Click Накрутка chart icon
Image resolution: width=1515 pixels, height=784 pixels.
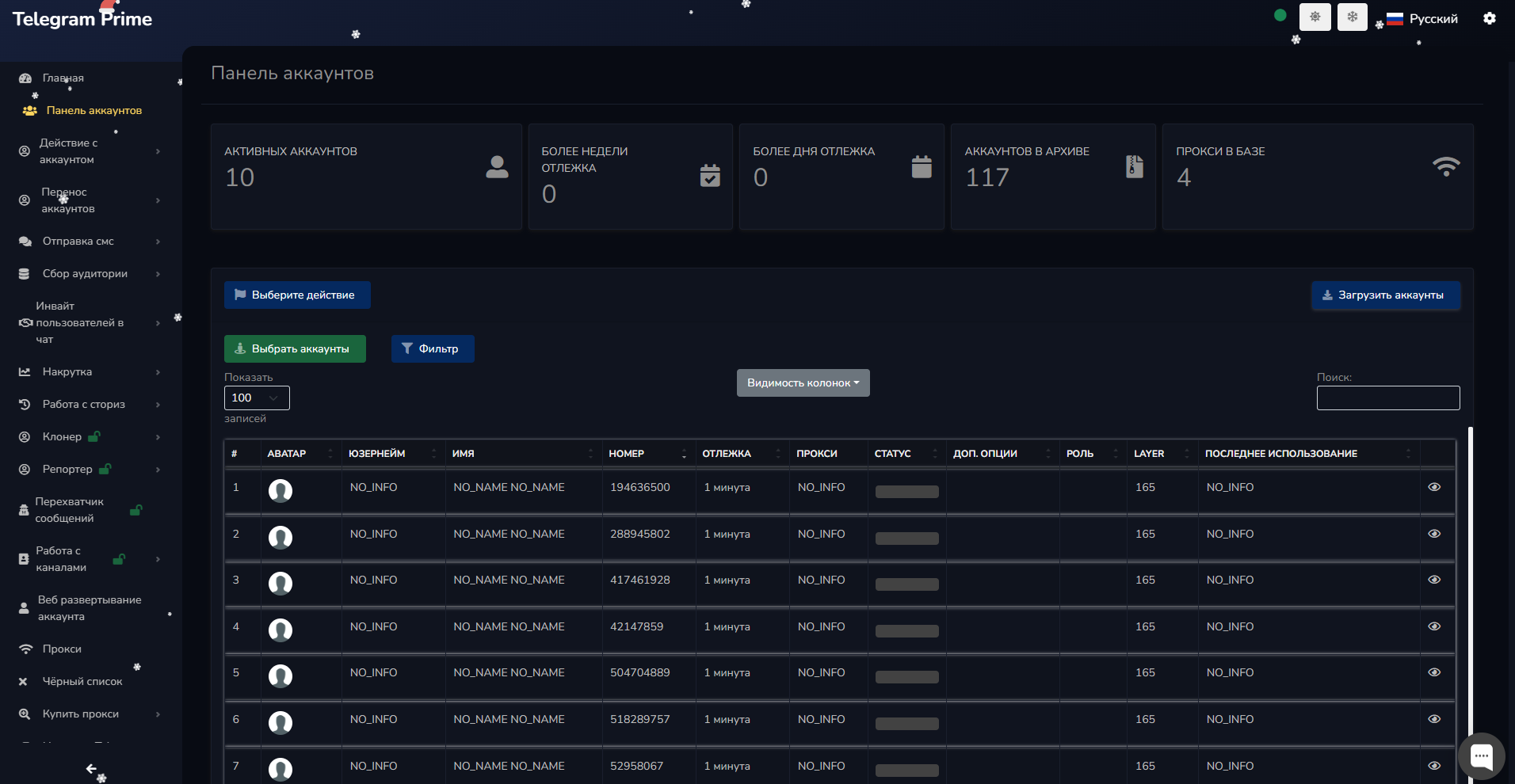pos(25,371)
